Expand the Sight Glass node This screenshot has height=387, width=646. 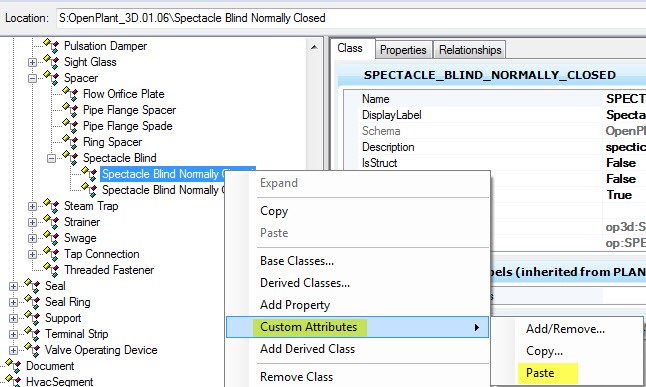coord(32,62)
